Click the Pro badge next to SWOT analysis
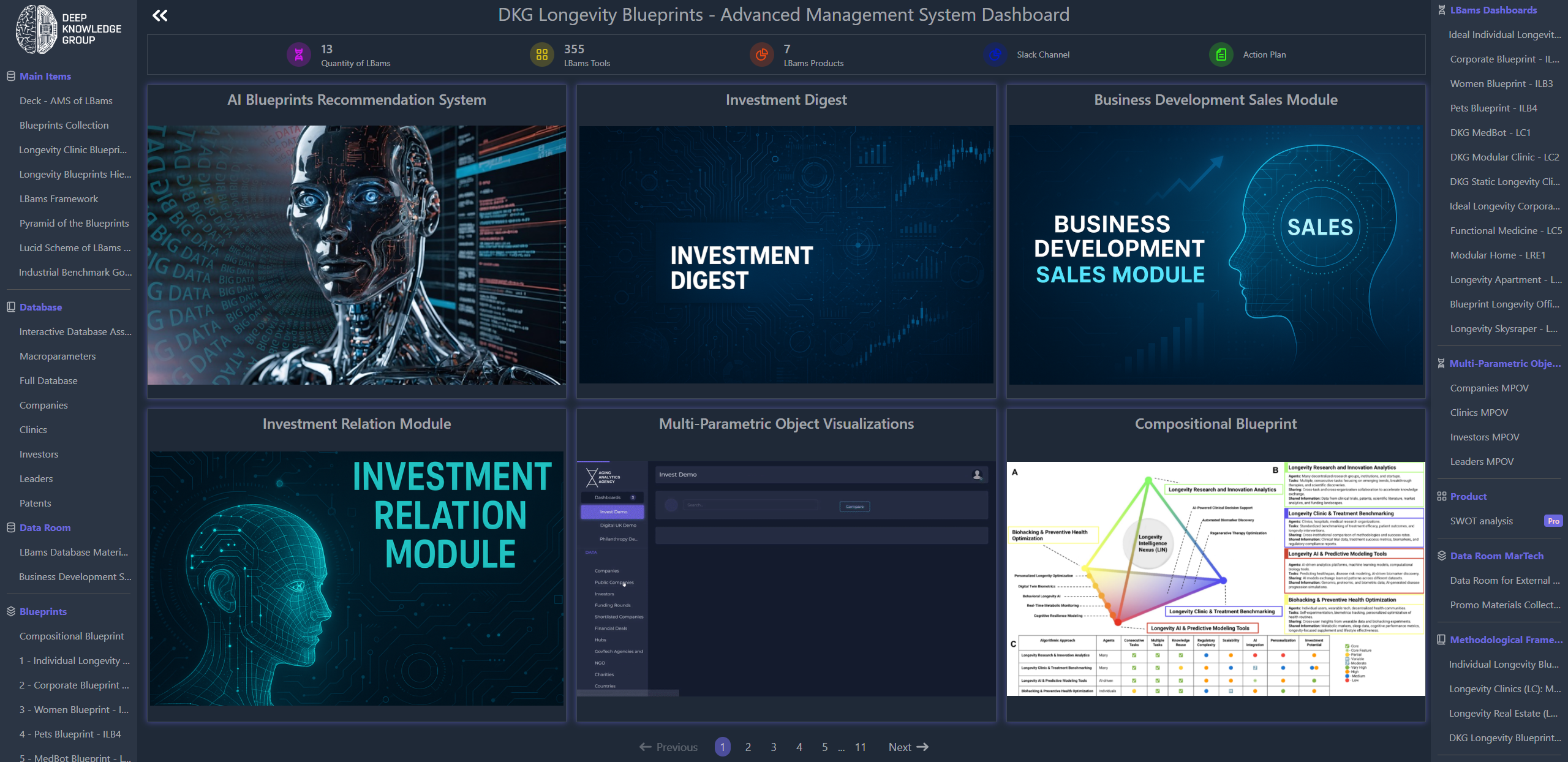The width and height of the screenshot is (1568, 762). [1553, 521]
